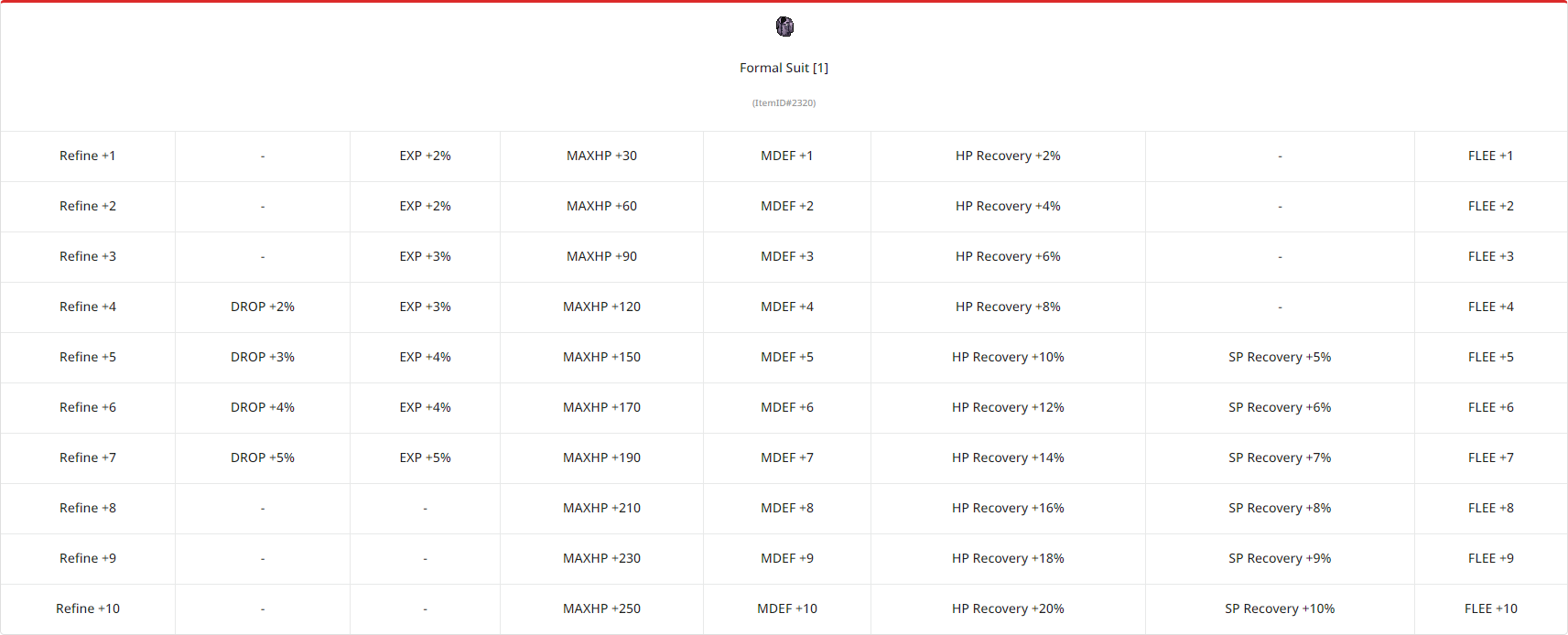This screenshot has height=635, width=1568.
Task: Click the MAXHP +150 cell
Action: click(x=601, y=357)
